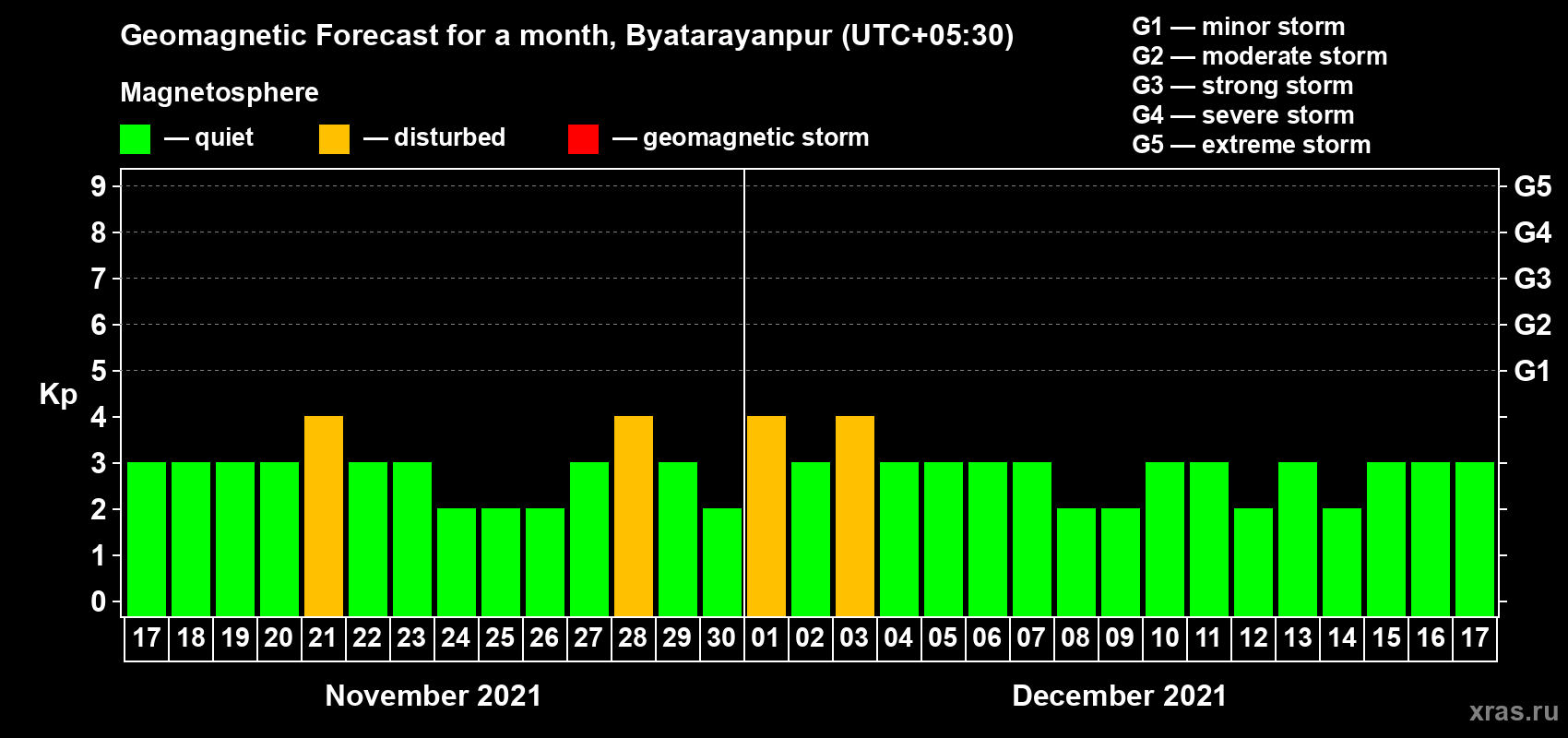Click the G2 label on right axis
1568x738 pixels.
point(1533,325)
